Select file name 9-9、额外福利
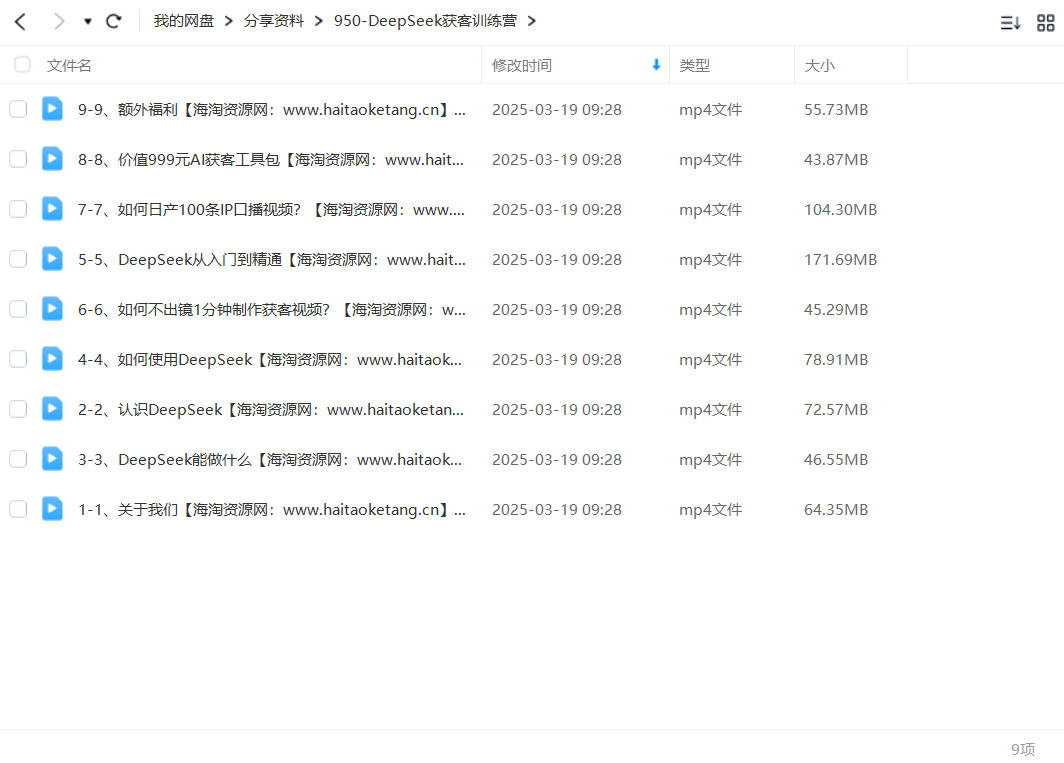Screen dimensions: 1064x763 [271, 109]
